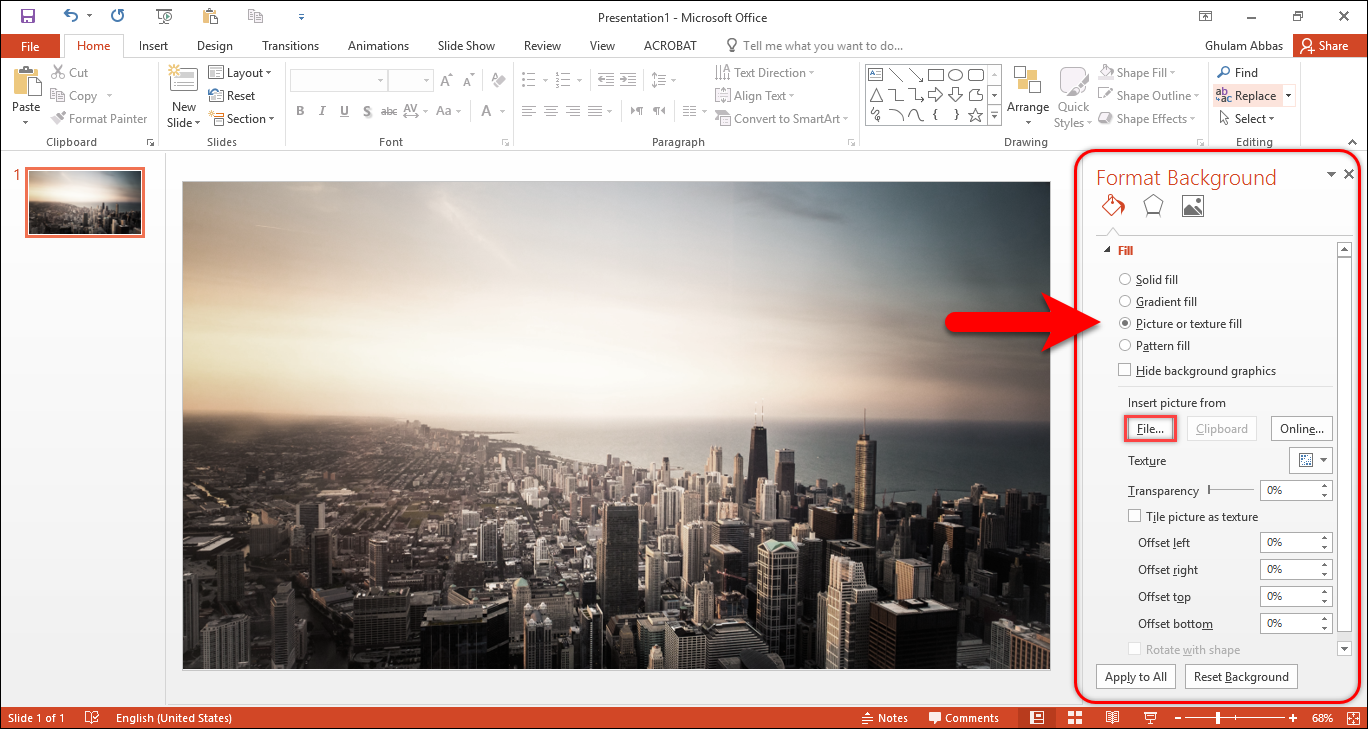Screen dimensions: 1368x729
Task: Check Tile picture as texture
Action: [x=1134, y=517]
